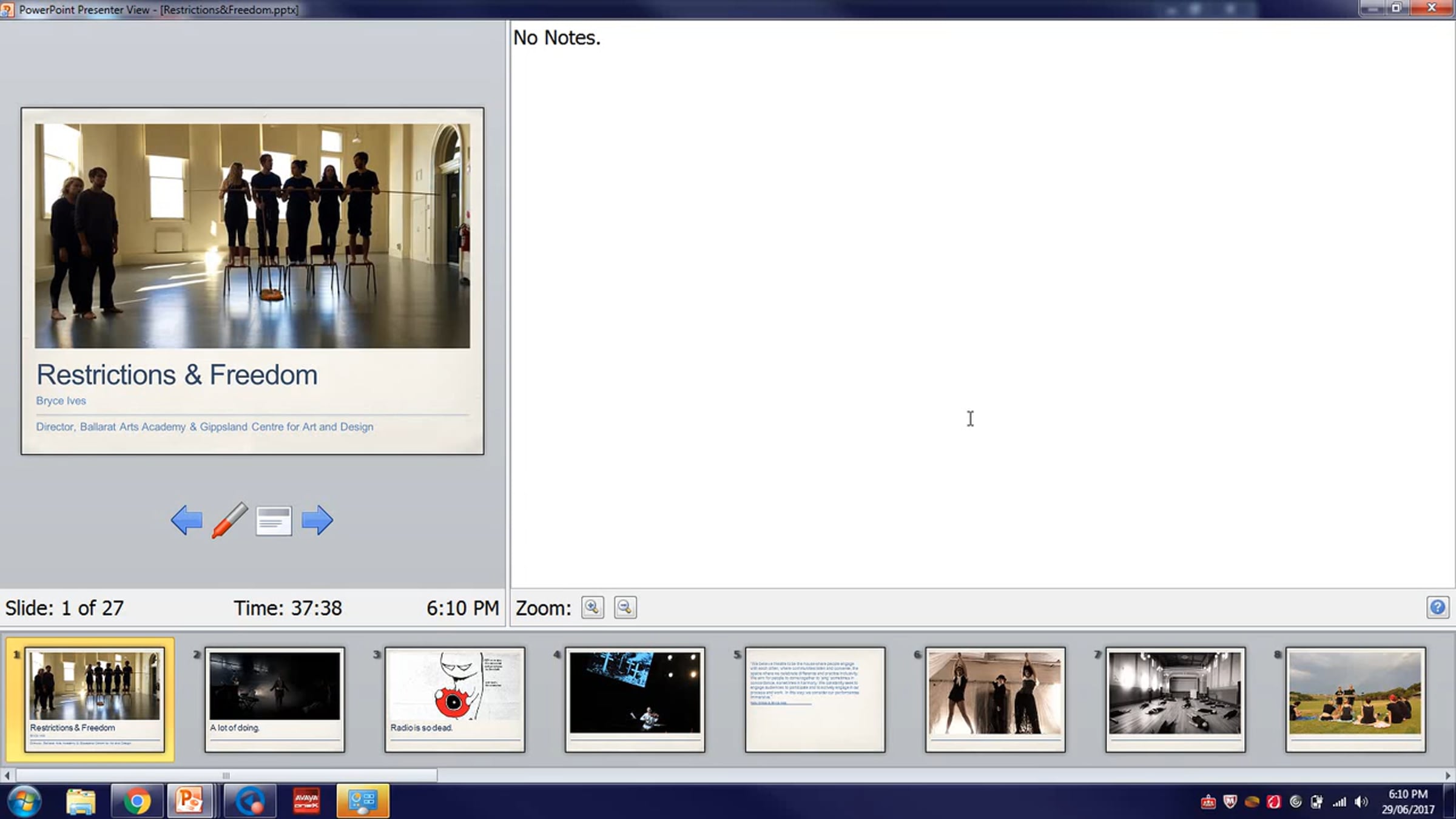Screen dimensions: 1456x819
Task: Zoom out of the speaker notes
Action: (625, 607)
